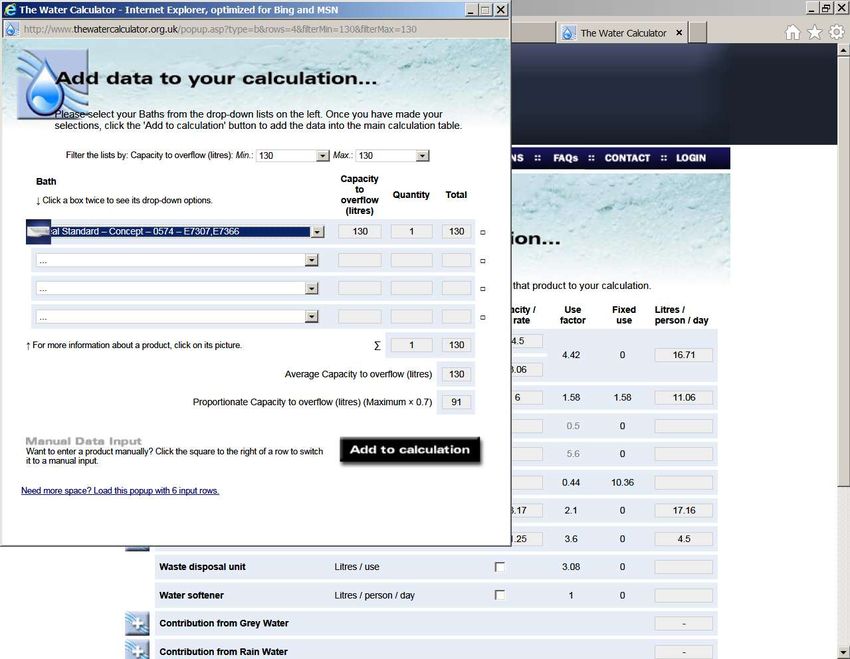Click Quantity field in third bath row
Viewport: 850px width, 659px height.
pyautogui.click(x=411, y=288)
